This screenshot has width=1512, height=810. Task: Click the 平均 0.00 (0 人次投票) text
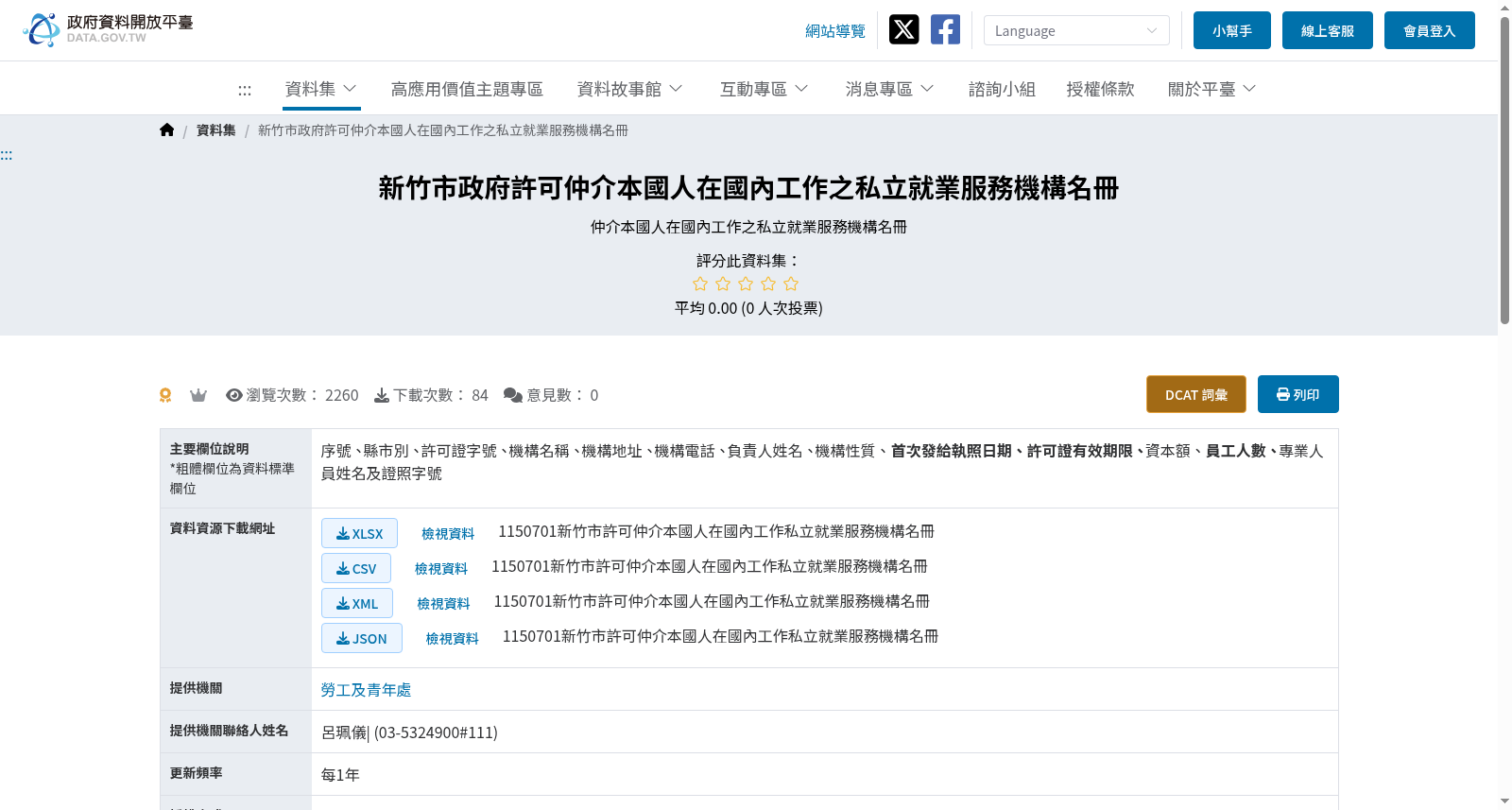pos(748,308)
